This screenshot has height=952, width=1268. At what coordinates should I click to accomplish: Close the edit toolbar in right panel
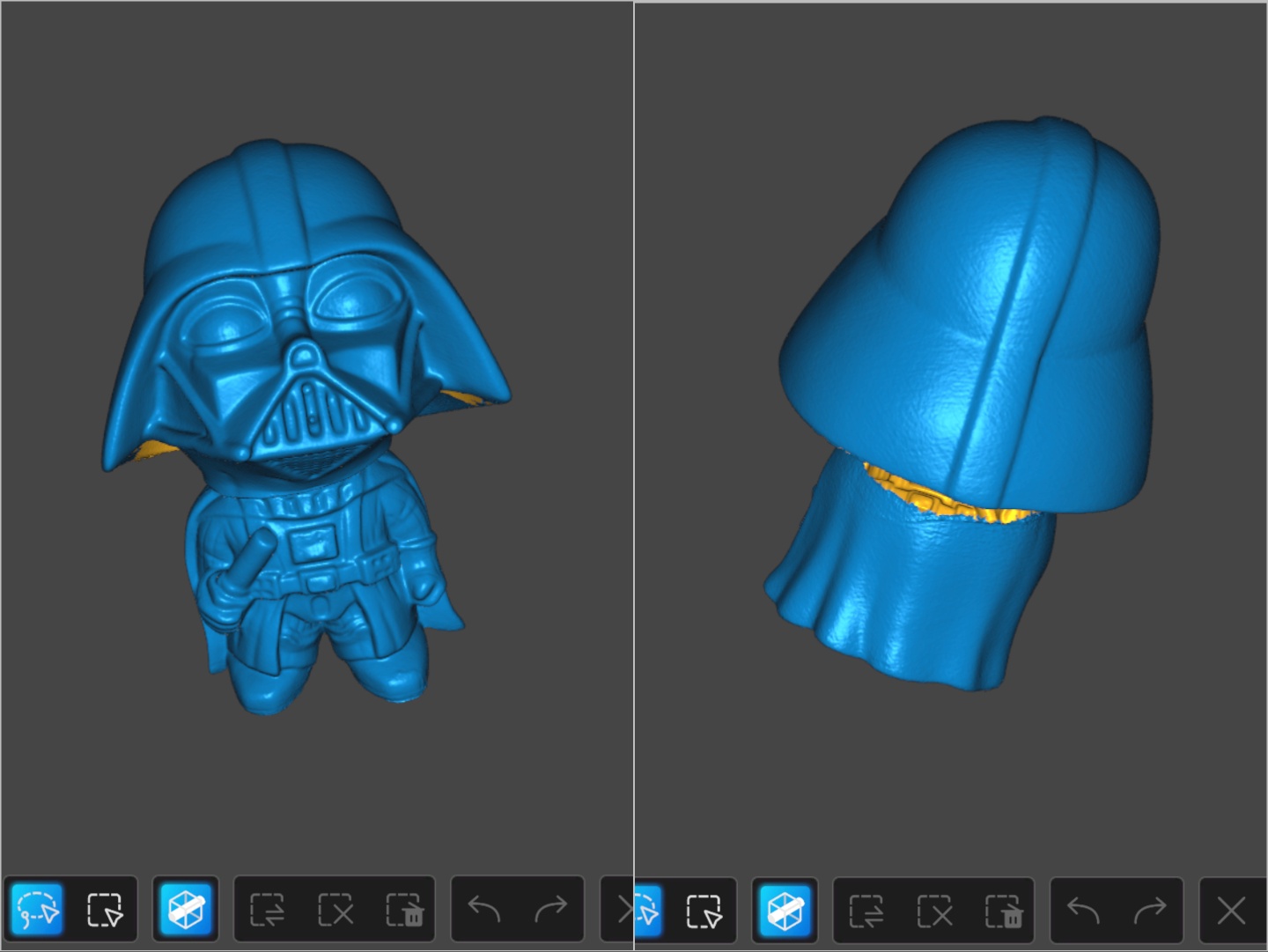[1231, 911]
